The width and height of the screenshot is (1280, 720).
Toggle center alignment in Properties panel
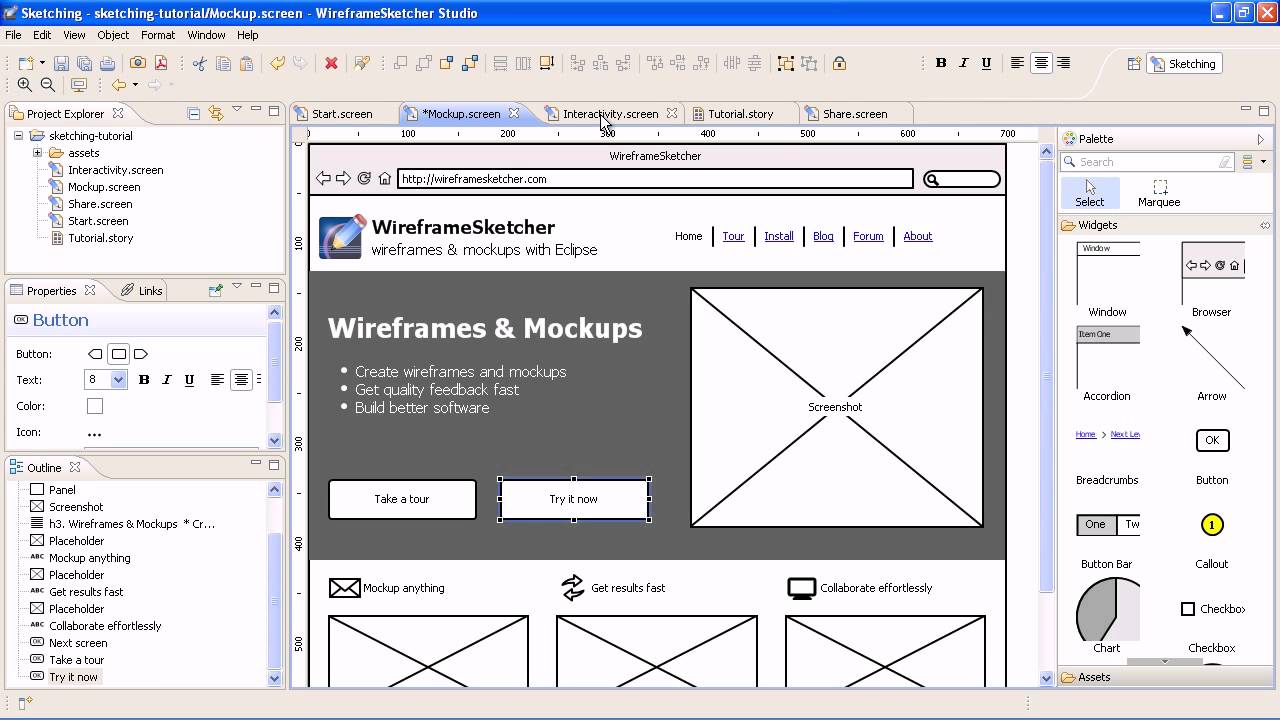coord(241,380)
